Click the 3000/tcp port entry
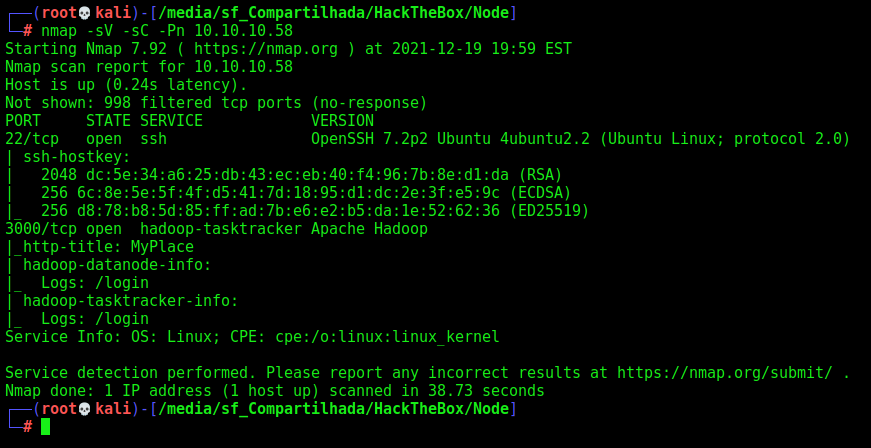 pyautogui.click(x=42, y=228)
